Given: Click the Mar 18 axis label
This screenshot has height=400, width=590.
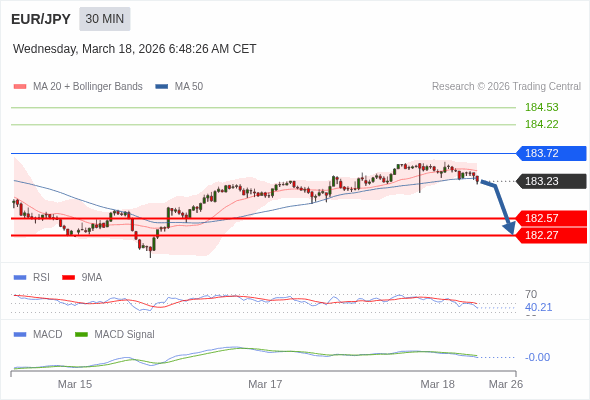Looking at the screenshot, I should [438, 384].
